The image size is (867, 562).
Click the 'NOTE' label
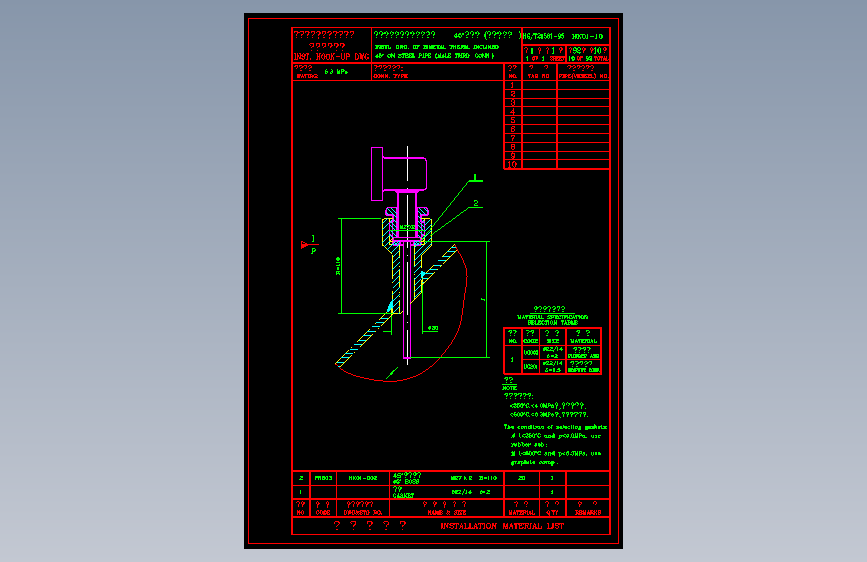tap(509, 388)
